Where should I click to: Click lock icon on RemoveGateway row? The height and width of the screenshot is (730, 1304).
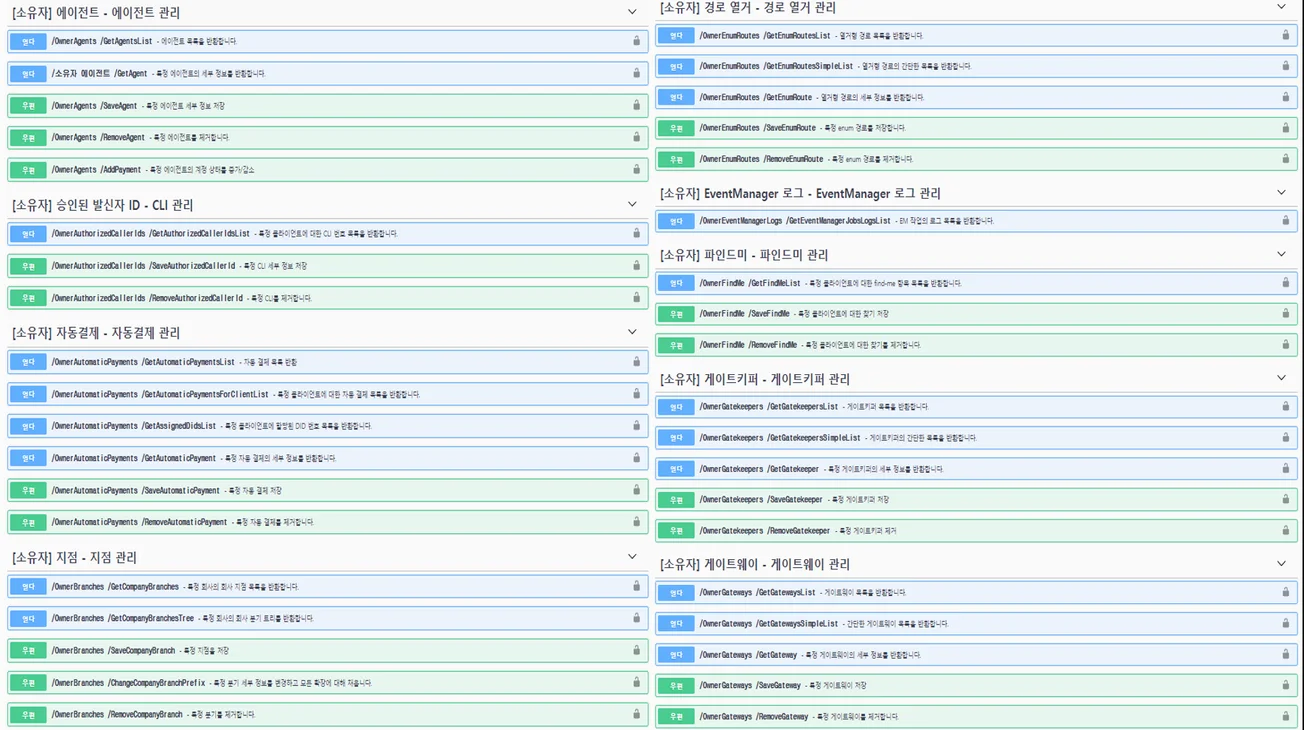tap(1286, 716)
